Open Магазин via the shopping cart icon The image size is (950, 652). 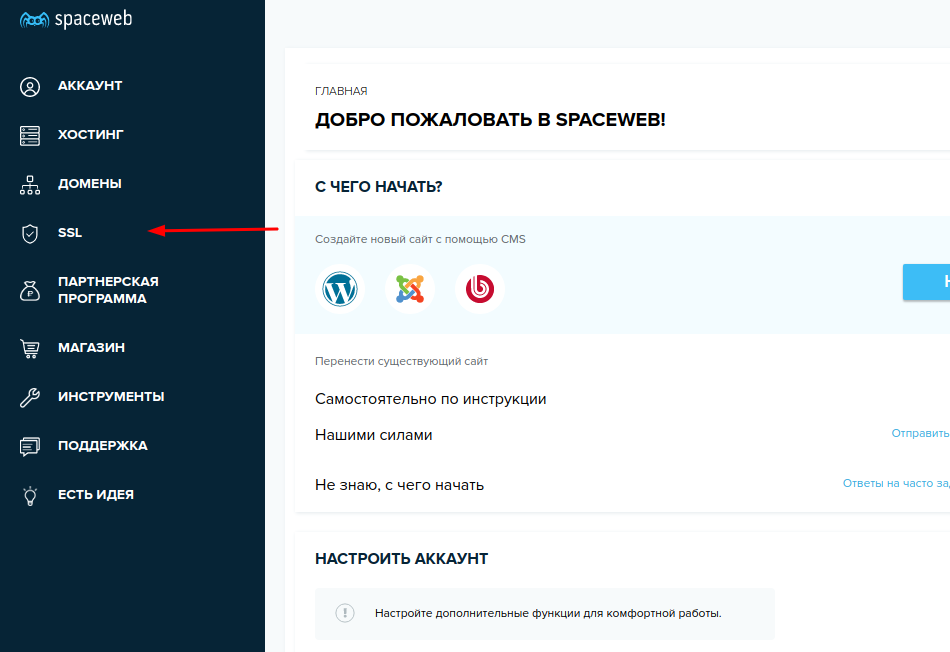[x=29, y=347]
